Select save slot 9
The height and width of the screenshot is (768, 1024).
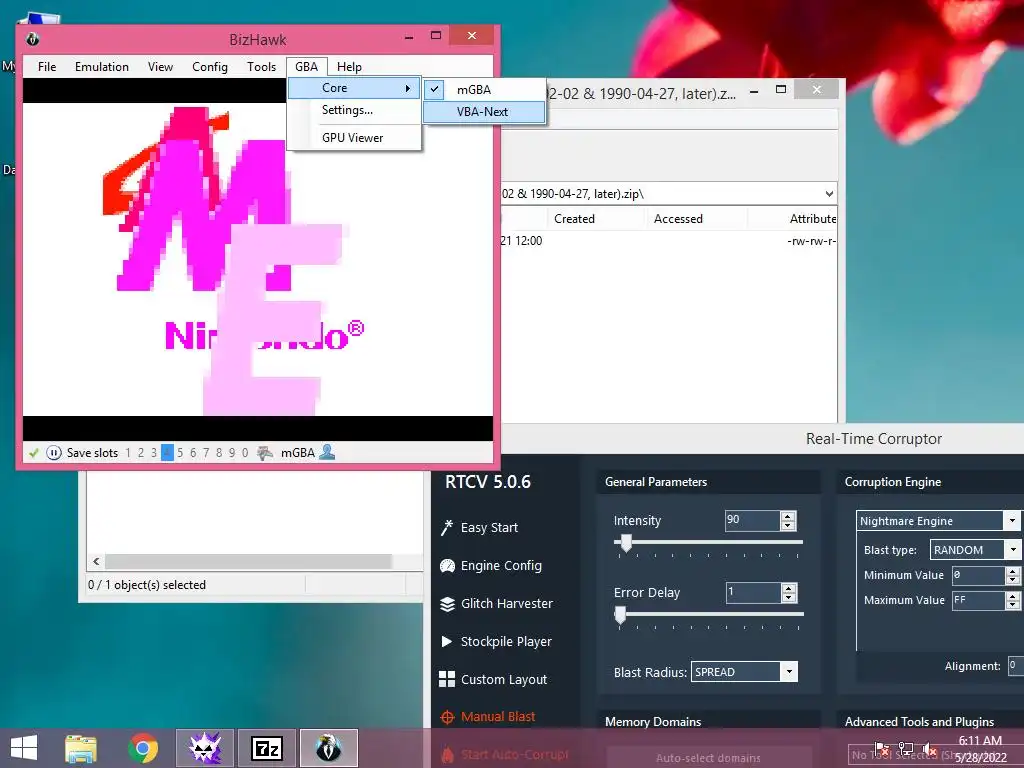point(232,453)
